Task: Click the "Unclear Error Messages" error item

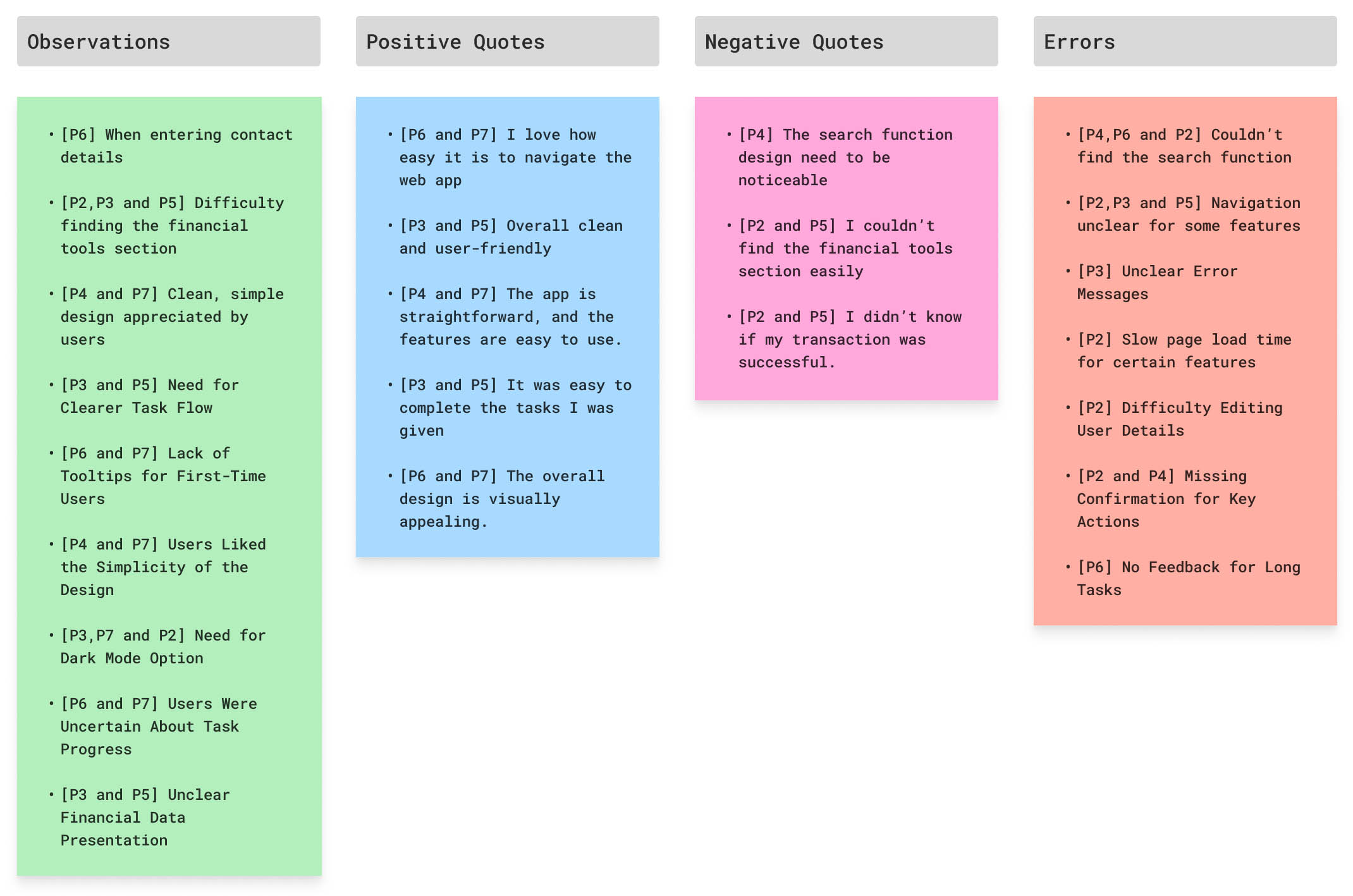Action: (1157, 283)
